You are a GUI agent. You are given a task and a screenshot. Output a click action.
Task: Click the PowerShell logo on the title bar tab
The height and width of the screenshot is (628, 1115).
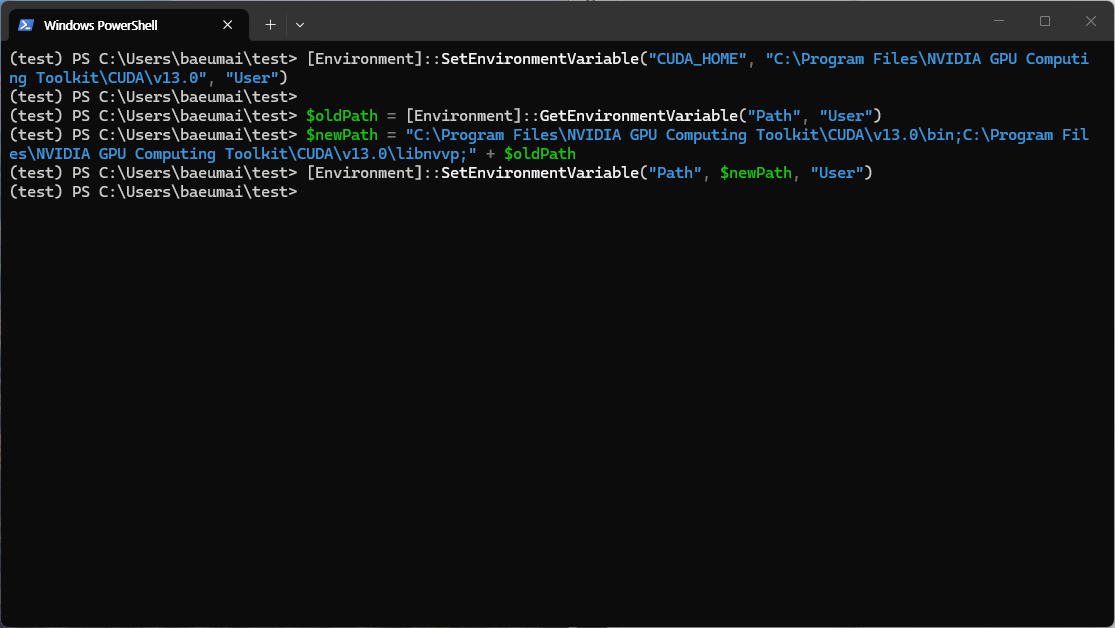tap(24, 24)
